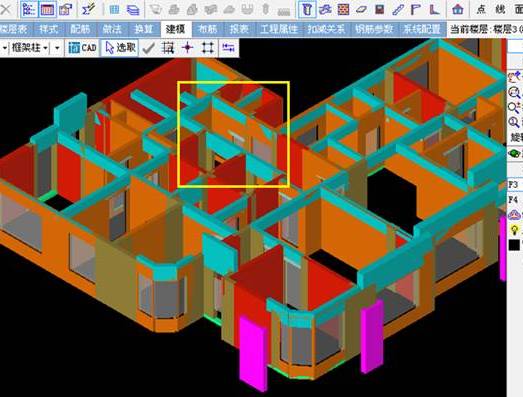Expand the small arrow after 框架柱
Image resolution: width=523 pixels, height=397 pixels.
[x=57, y=48]
